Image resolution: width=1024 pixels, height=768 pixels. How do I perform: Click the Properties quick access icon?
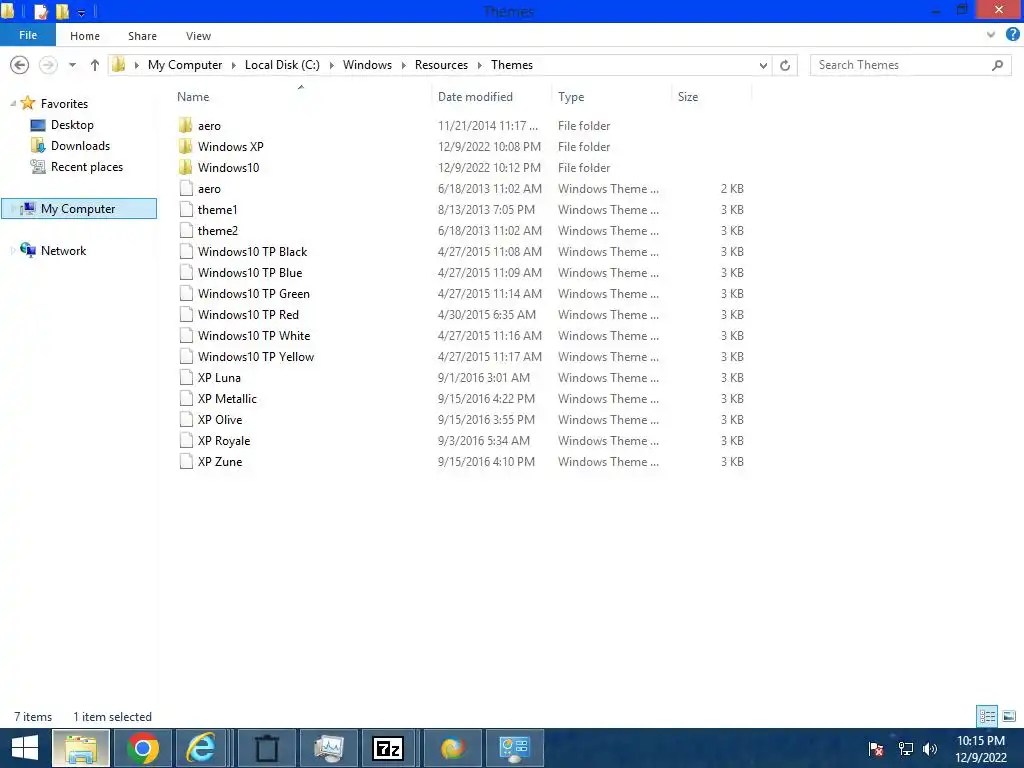click(x=41, y=11)
